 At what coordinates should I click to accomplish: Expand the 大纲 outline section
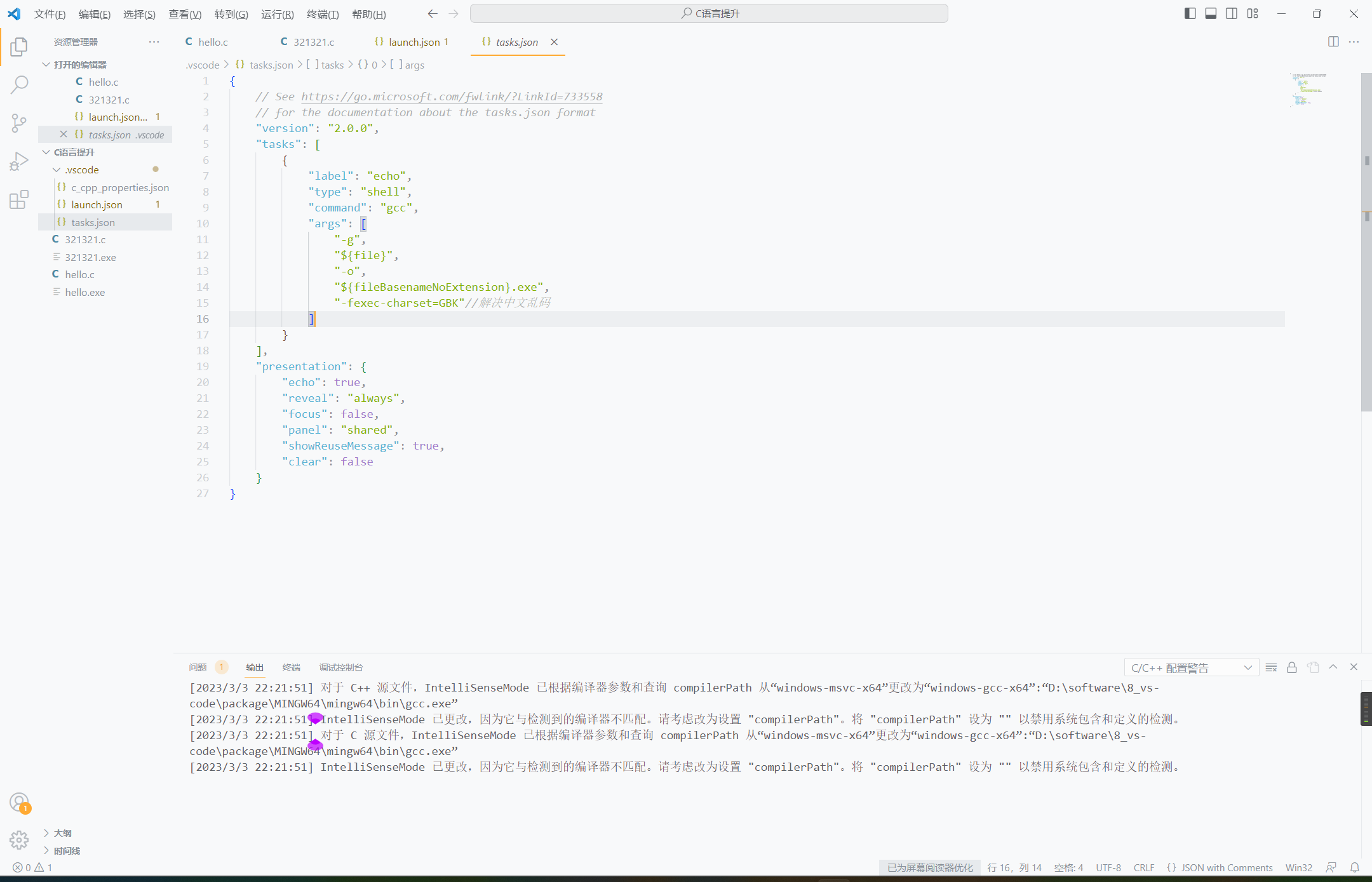tap(62, 832)
